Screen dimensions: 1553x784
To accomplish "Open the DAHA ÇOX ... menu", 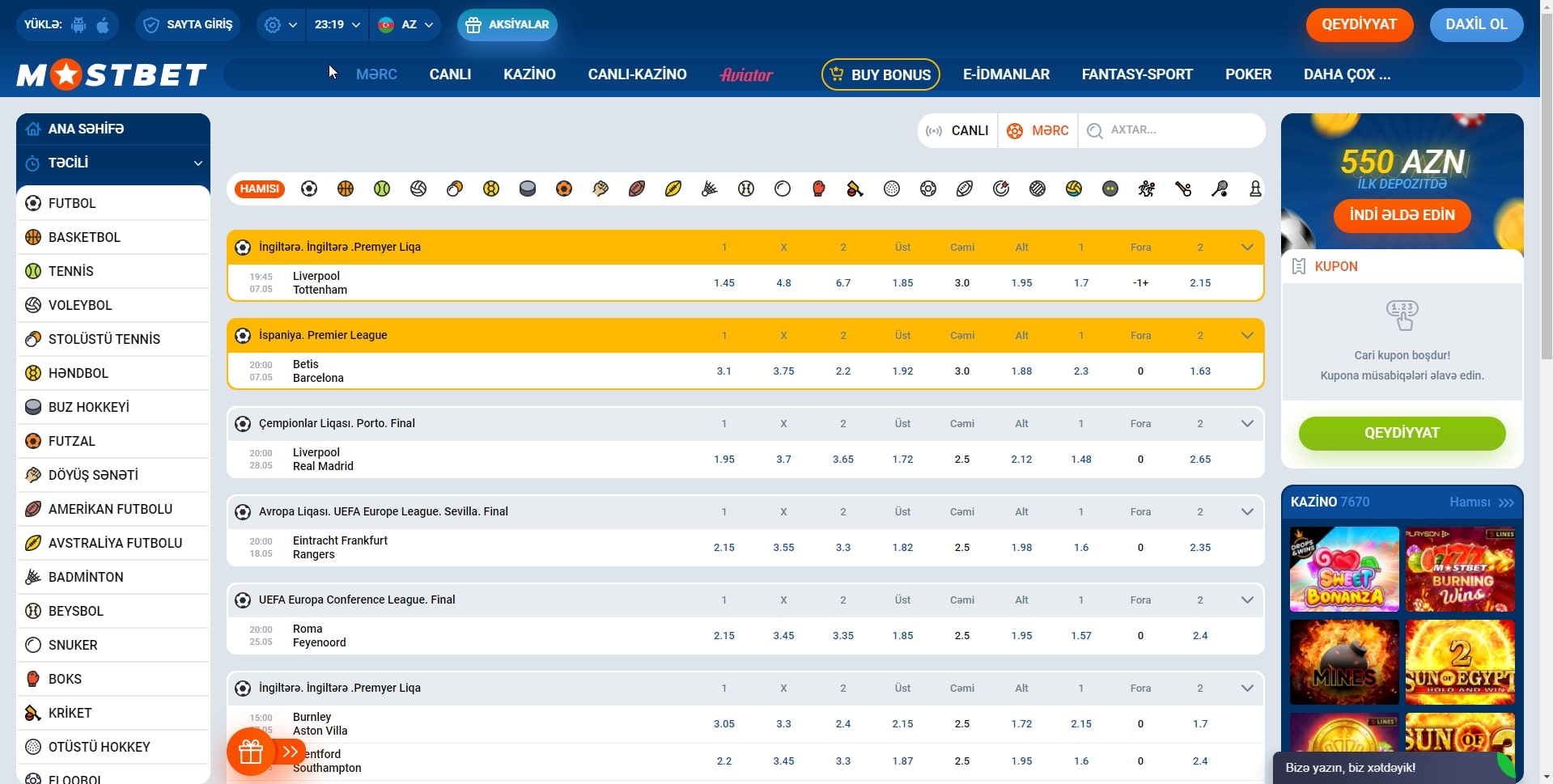I will [1347, 74].
